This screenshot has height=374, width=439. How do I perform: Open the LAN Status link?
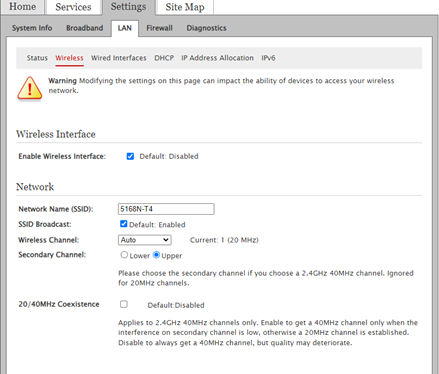37,58
